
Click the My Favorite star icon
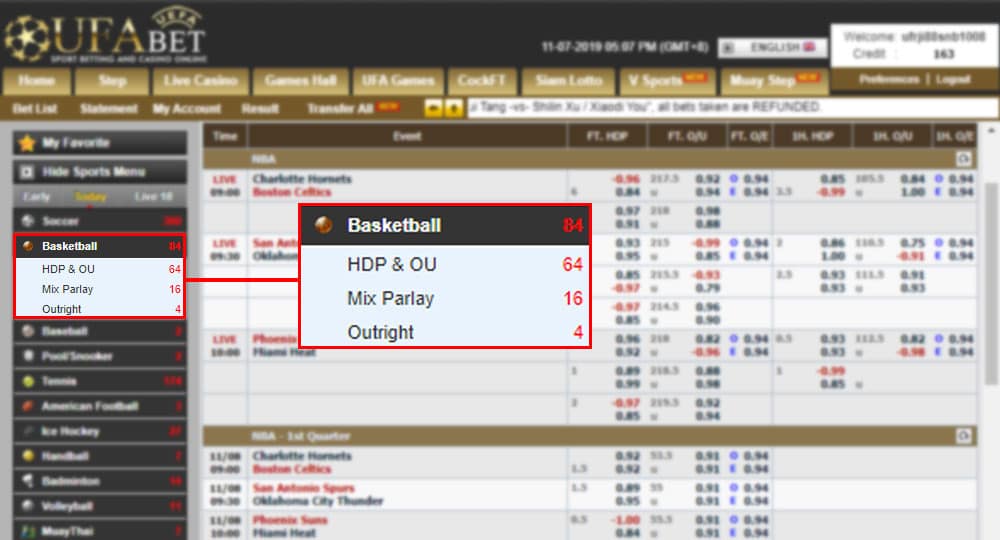click(28, 143)
